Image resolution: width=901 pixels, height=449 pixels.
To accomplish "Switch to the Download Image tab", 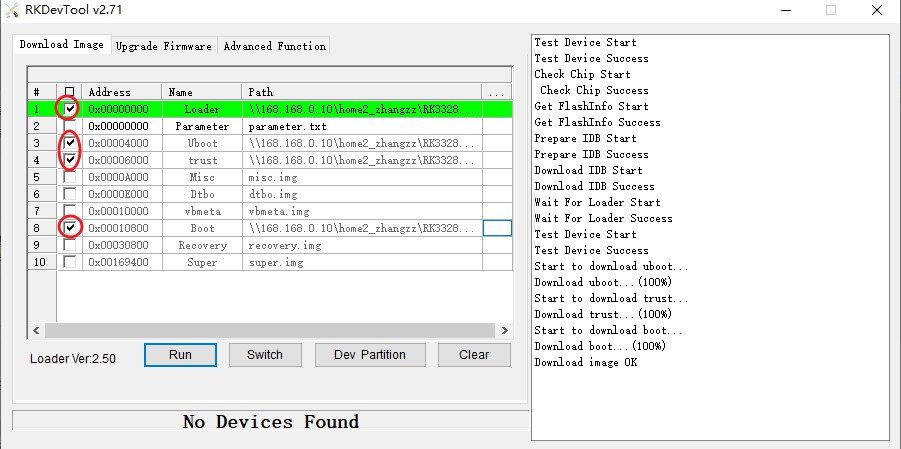I will coord(61,44).
